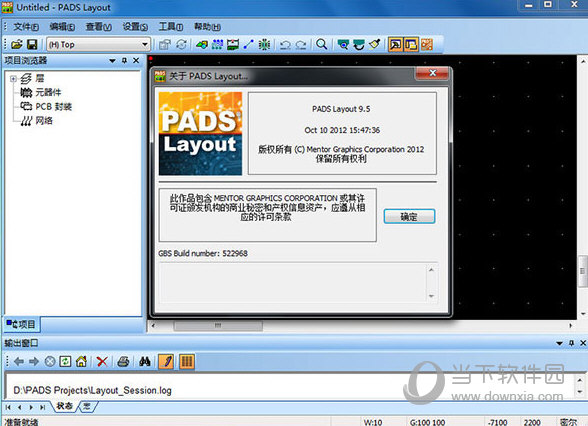Switch to the 项目 tab
The image size is (588, 426).
tap(21, 324)
